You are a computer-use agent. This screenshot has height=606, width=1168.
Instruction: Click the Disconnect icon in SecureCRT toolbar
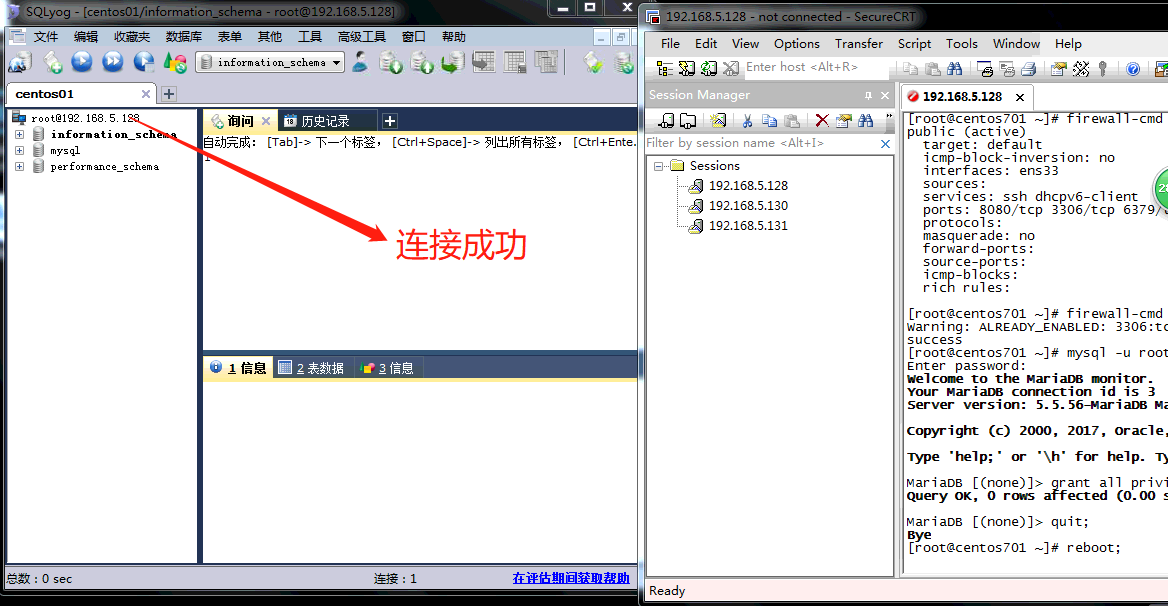(731, 68)
